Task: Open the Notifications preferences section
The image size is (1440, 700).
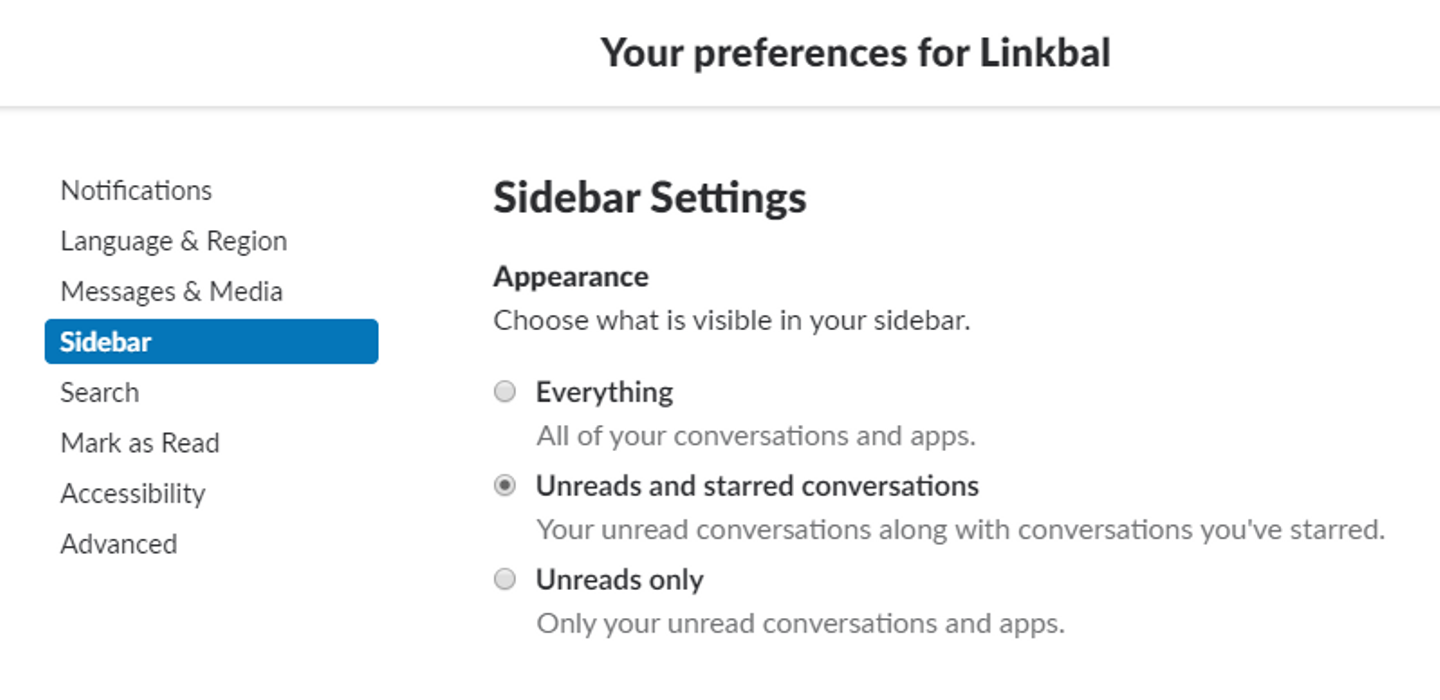Action: click(136, 190)
